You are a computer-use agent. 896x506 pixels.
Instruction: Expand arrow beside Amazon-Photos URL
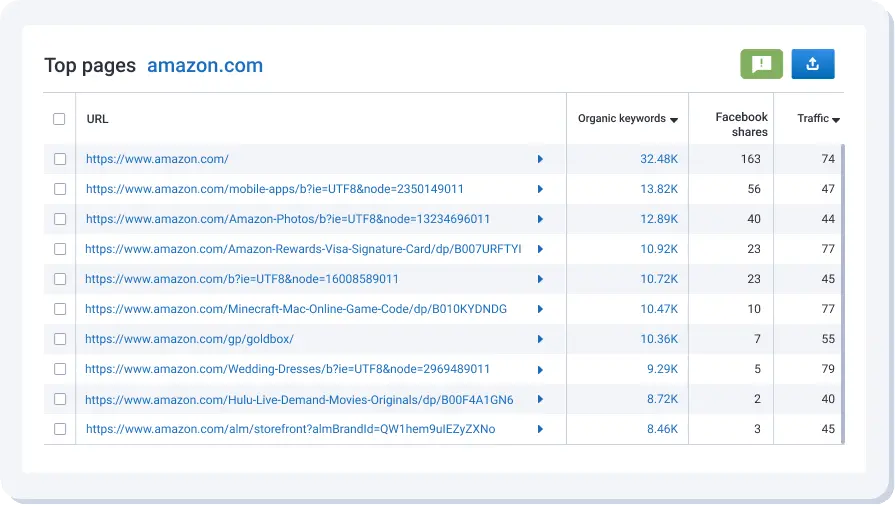[540, 219]
